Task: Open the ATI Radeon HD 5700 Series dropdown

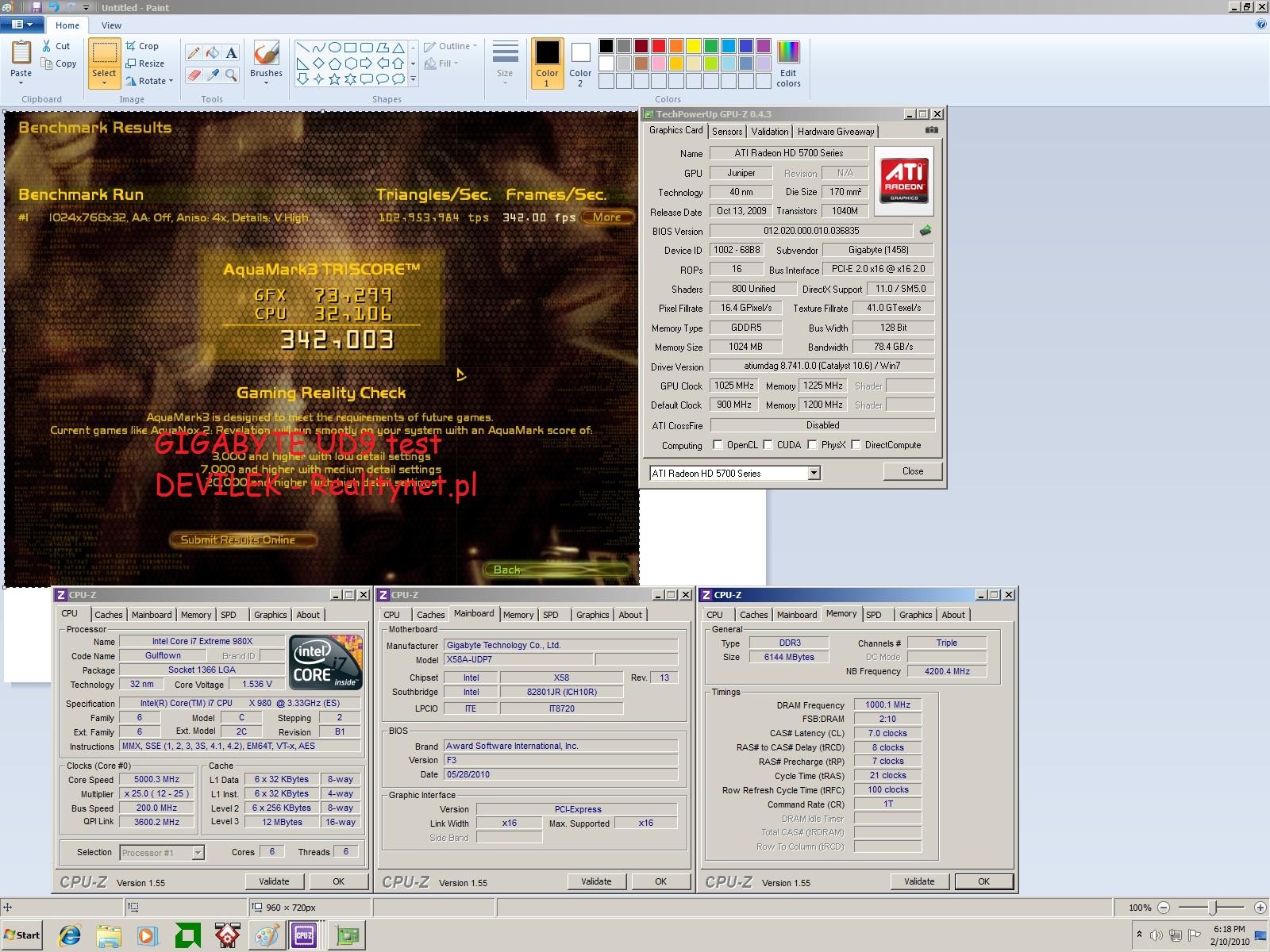Action: tap(814, 474)
